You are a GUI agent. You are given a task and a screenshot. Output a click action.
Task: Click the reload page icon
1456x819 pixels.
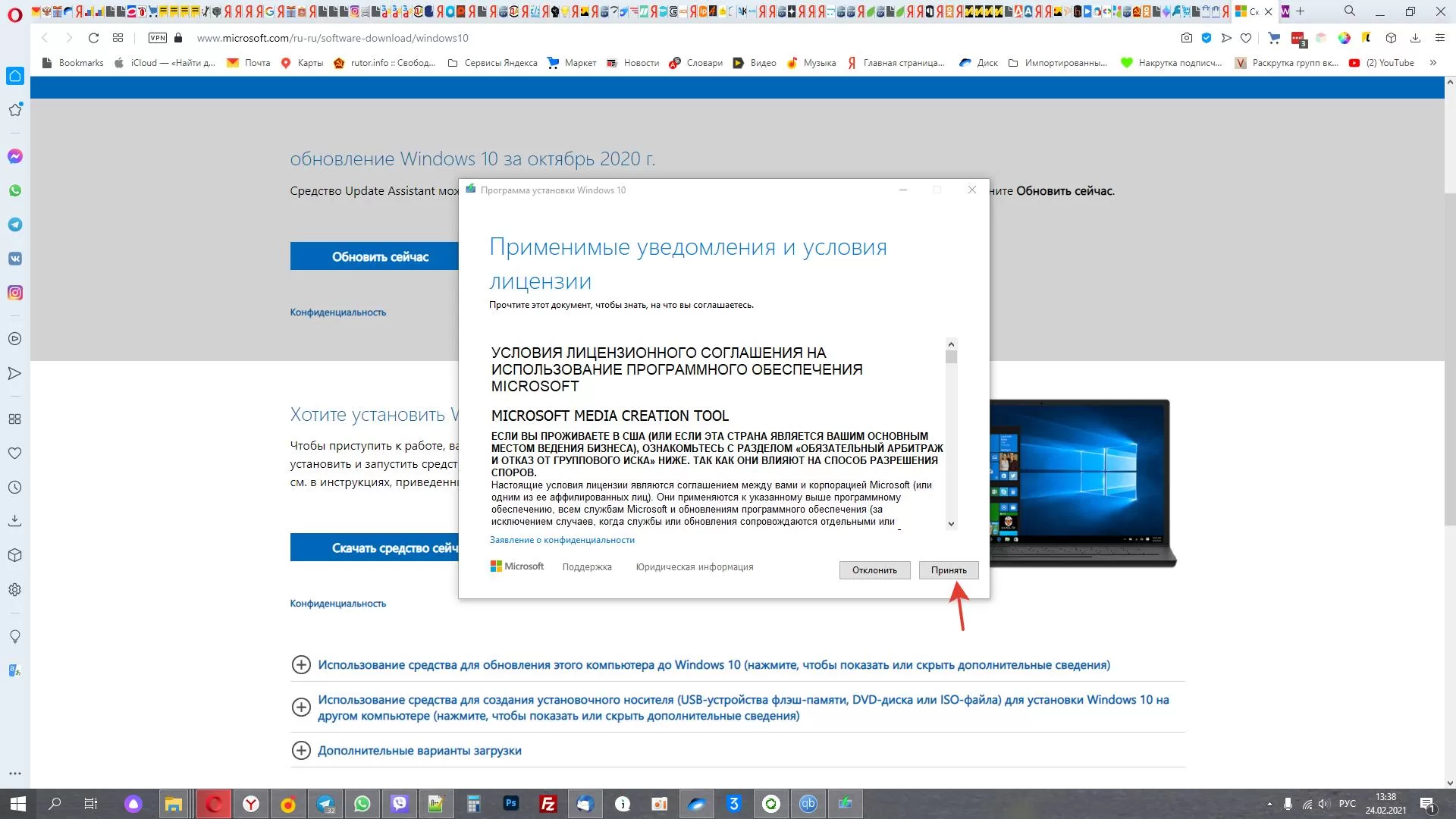(93, 38)
